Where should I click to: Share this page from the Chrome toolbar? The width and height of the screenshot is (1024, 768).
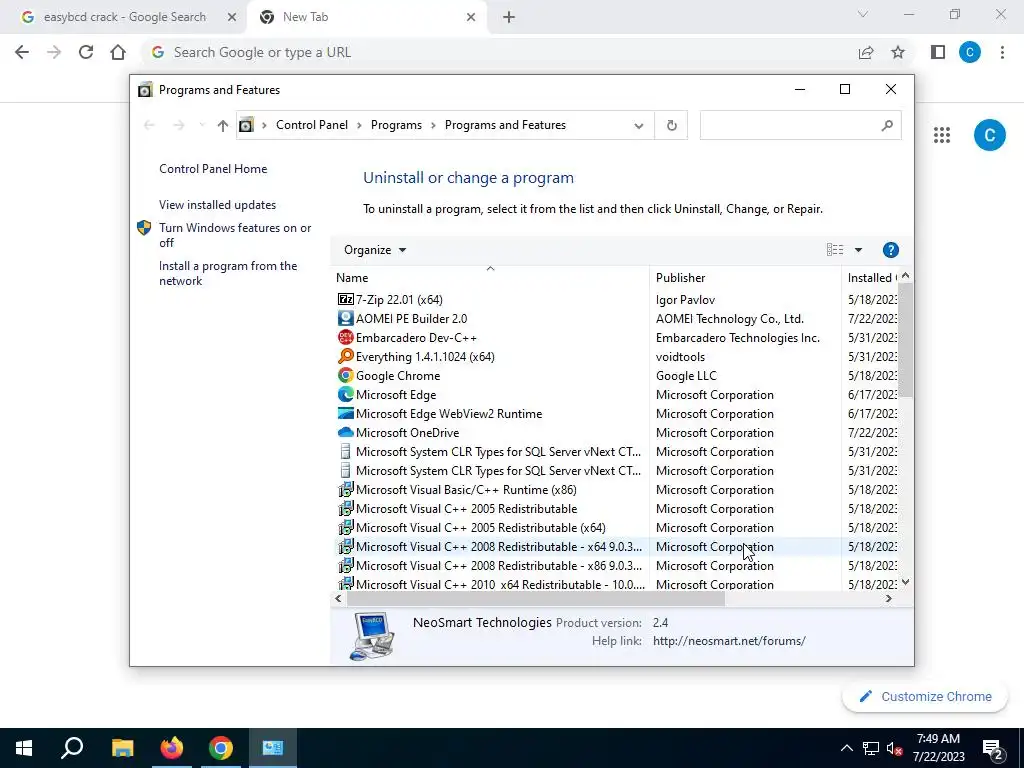(x=866, y=52)
